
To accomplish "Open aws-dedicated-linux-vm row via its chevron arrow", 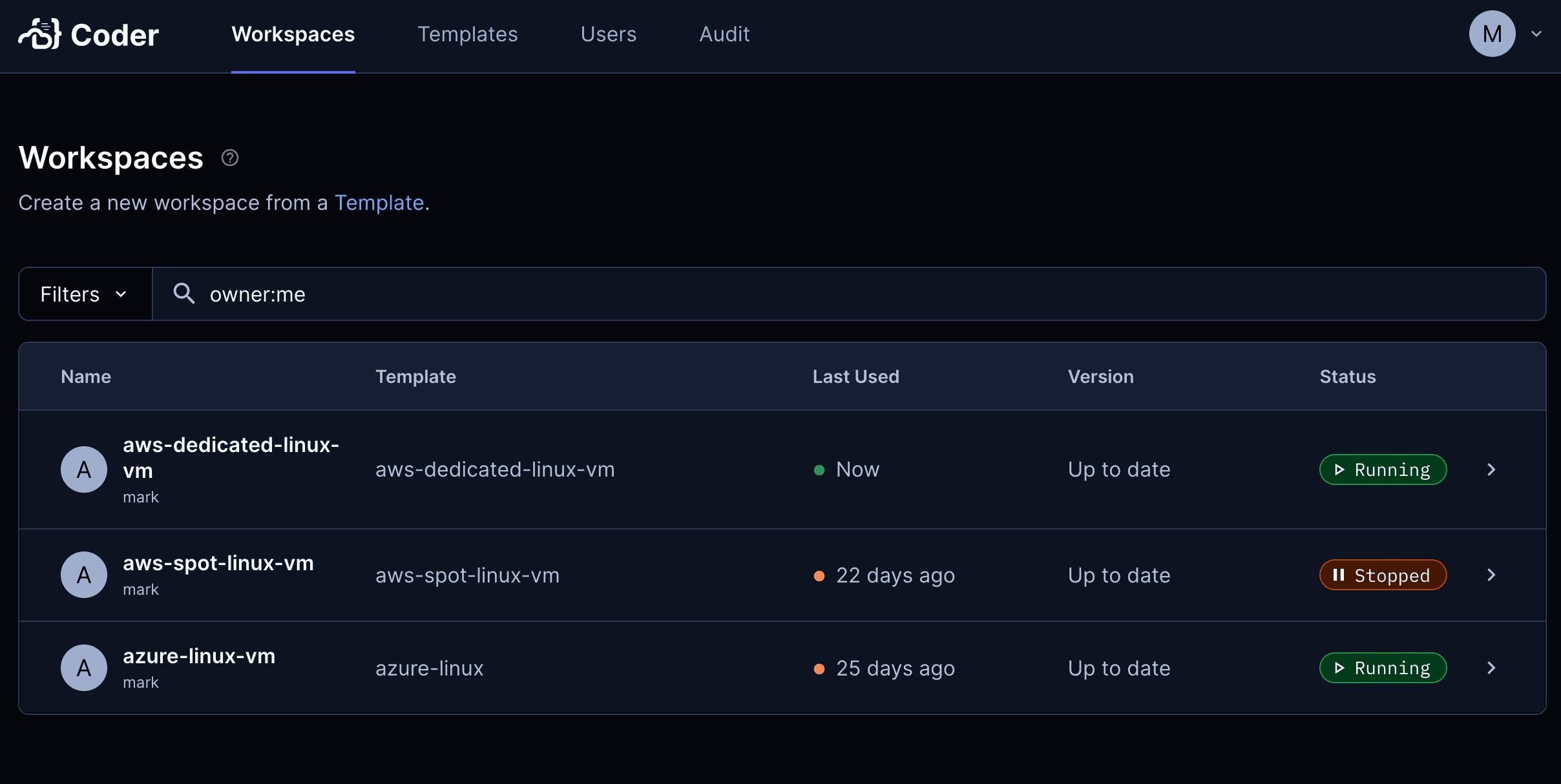I will 1491,469.
